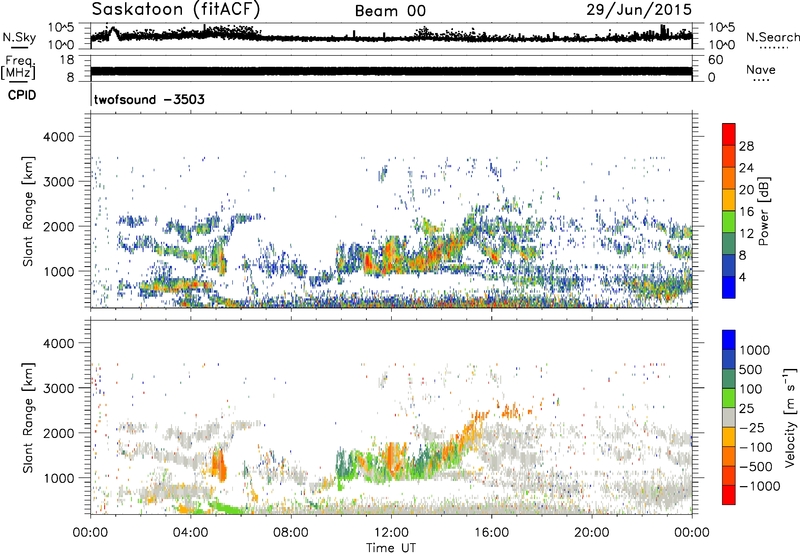Screen dimensions: 800x554
Task: Click the '04:00' time axis tick label
Action: click(191, 533)
